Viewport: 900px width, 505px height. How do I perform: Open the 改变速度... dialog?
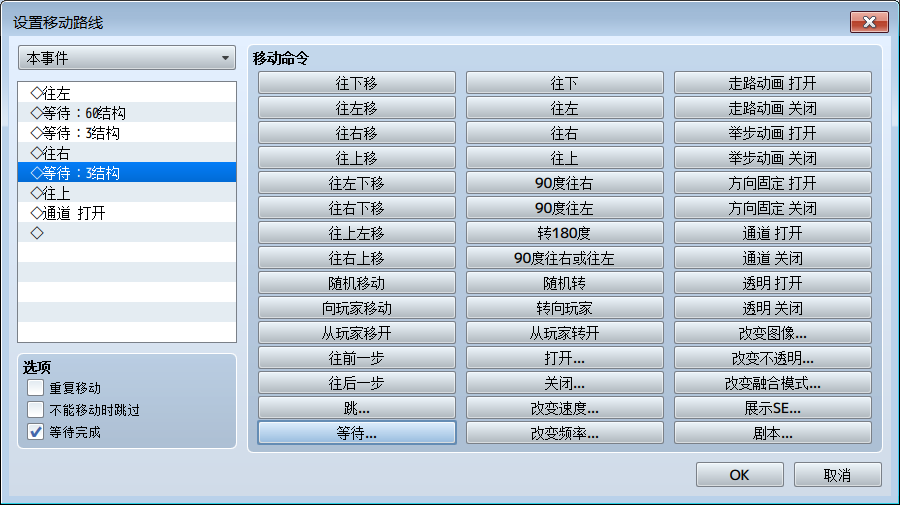564,407
